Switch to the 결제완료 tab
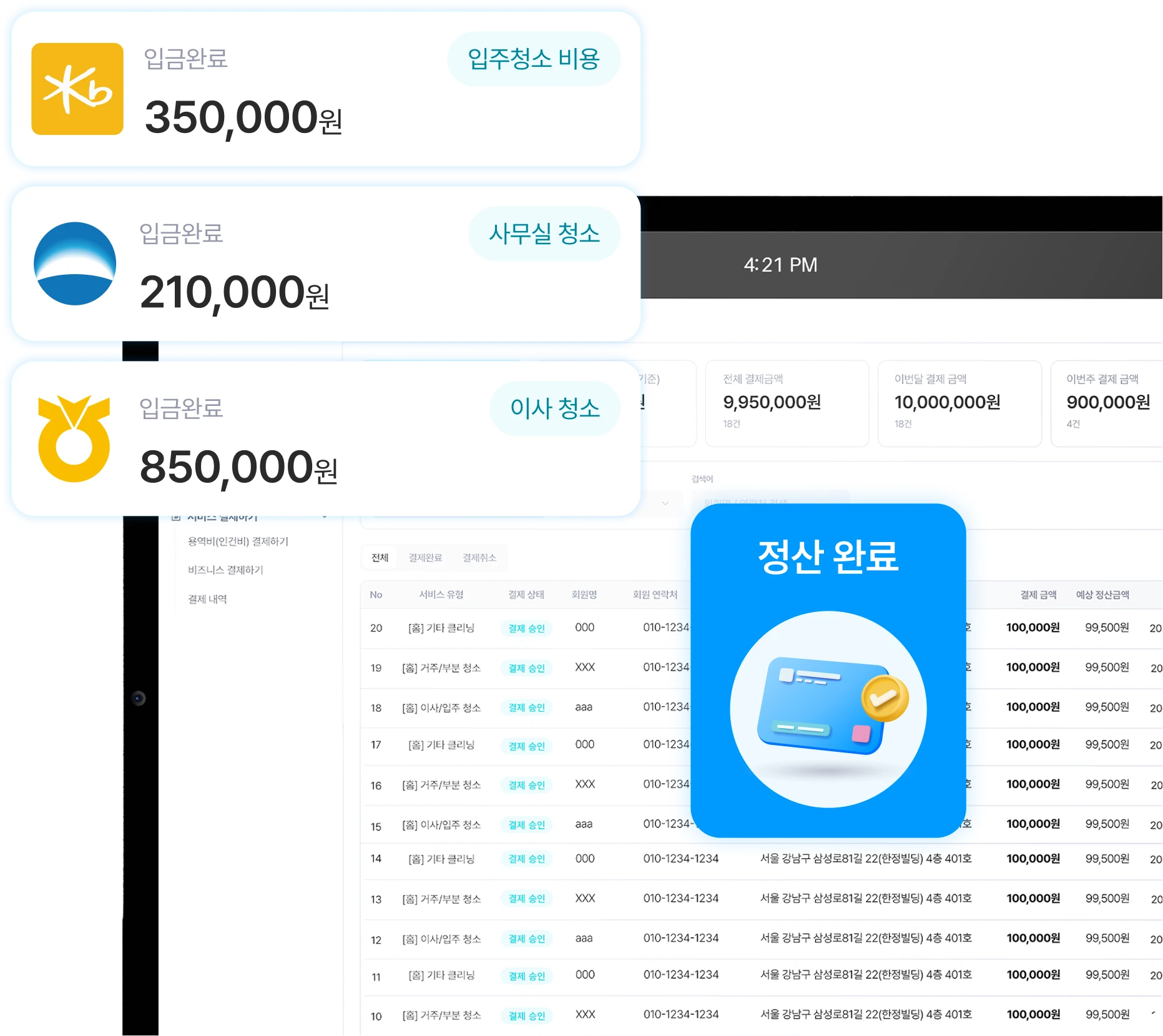This screenshot has width=1163, height=1036. (425, 558)
